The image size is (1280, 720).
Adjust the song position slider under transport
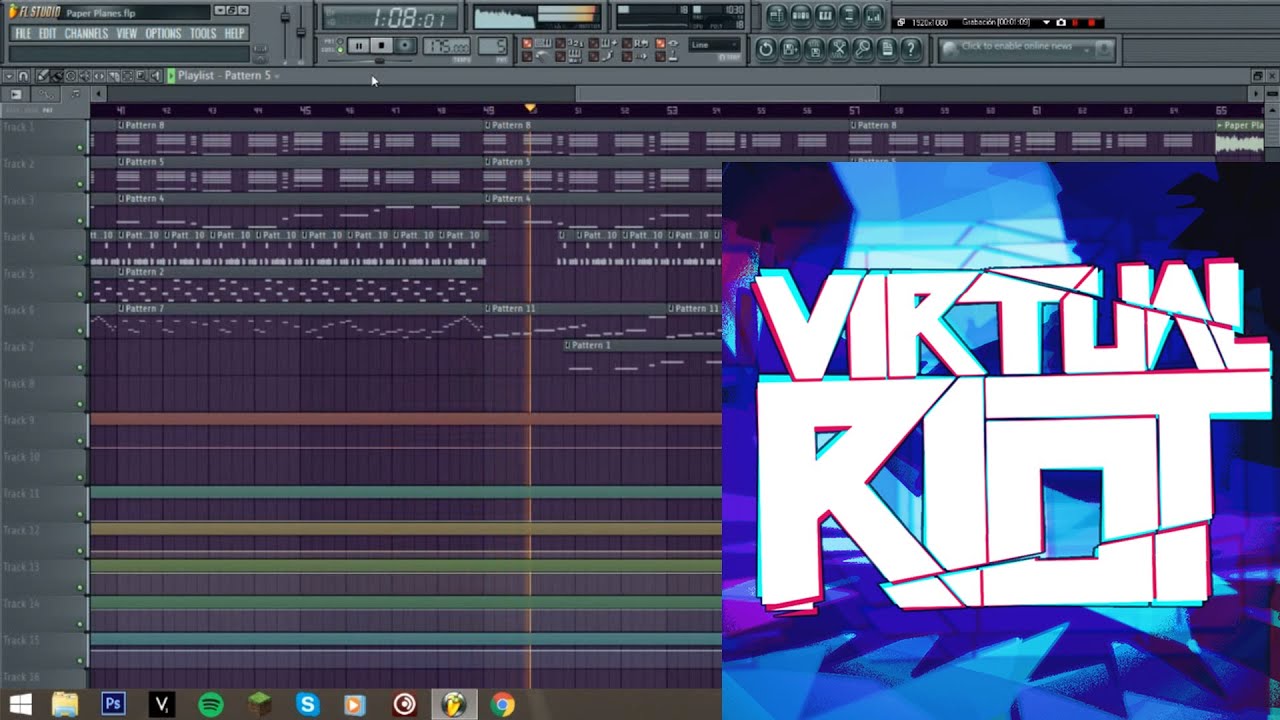pos(379,61)
